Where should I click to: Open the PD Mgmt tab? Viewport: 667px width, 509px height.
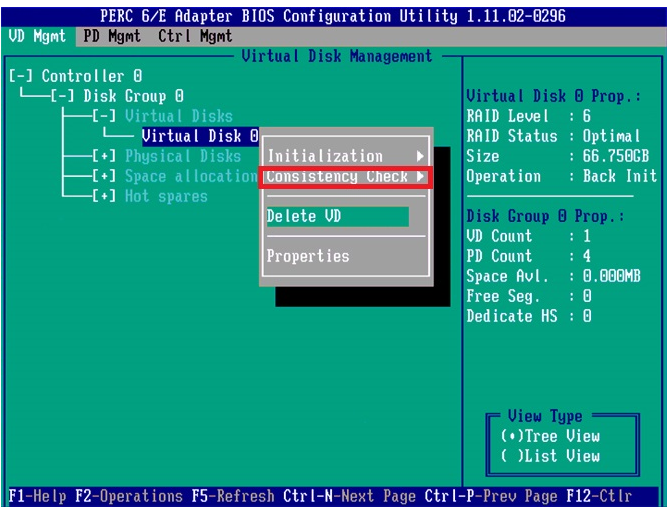(x=111, y=36)
